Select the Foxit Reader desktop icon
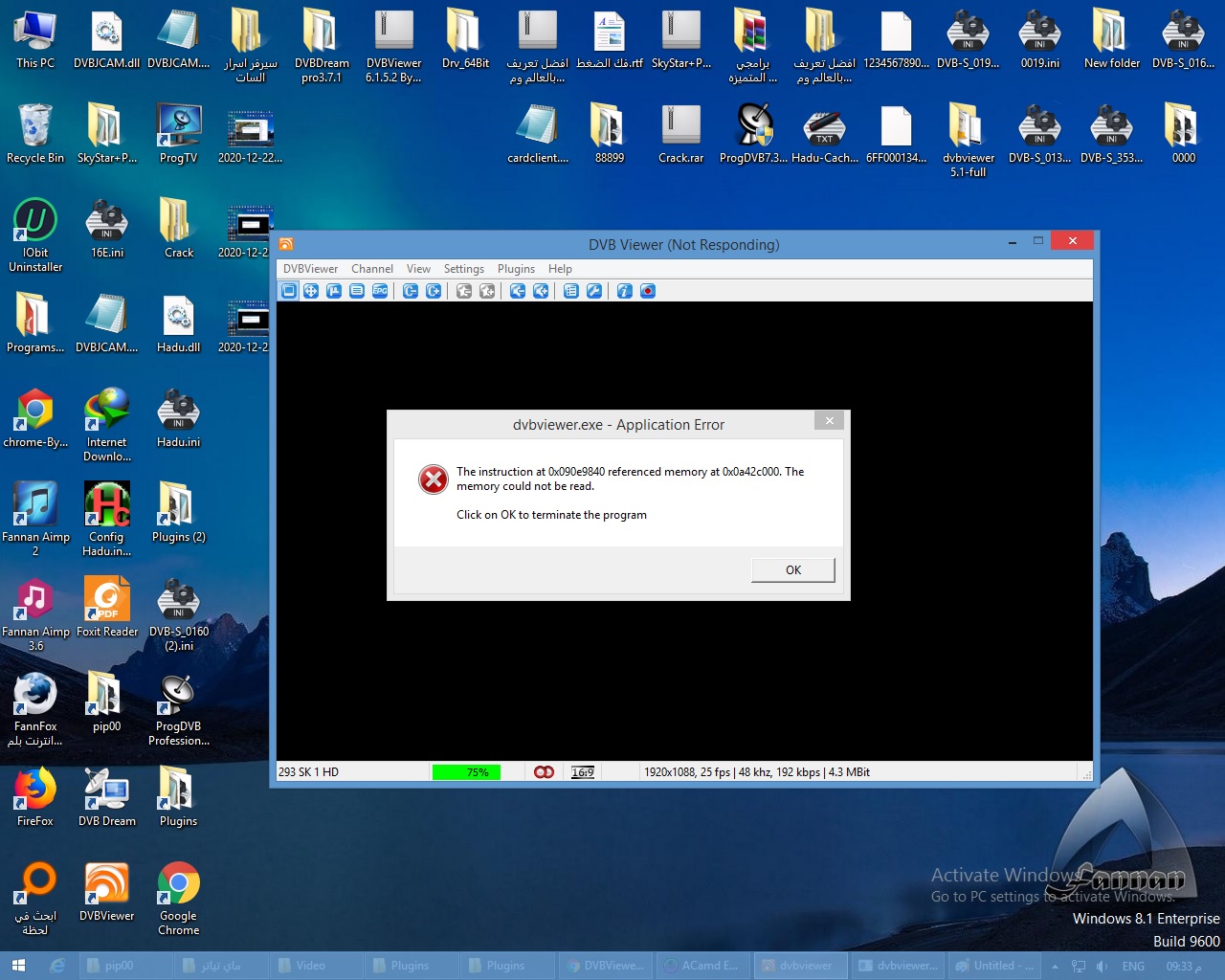The width and height of the screenshot is (1225, 980). click(107, 608)
